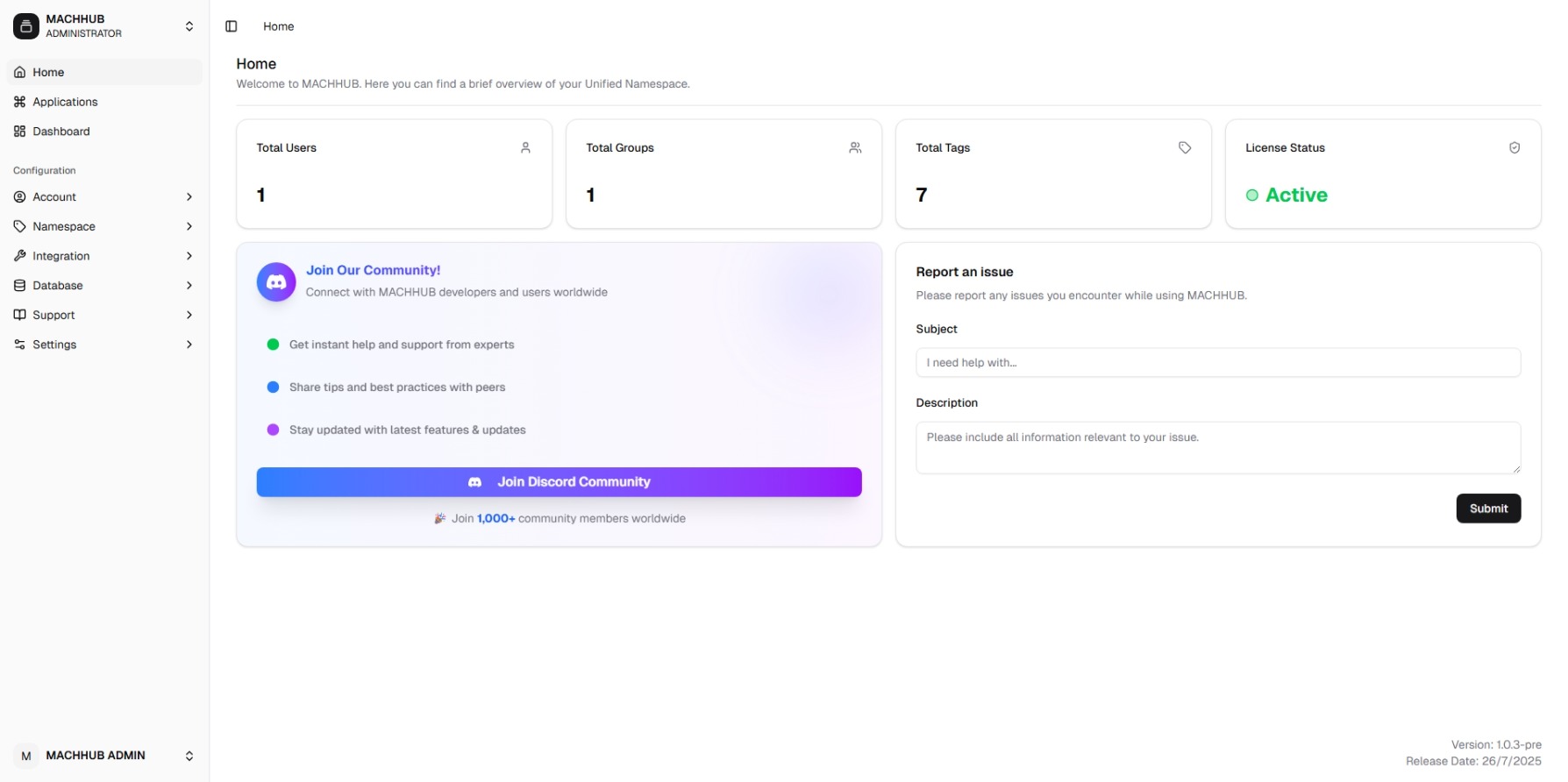Click the License Status Active text

(x=1296, y=195)
